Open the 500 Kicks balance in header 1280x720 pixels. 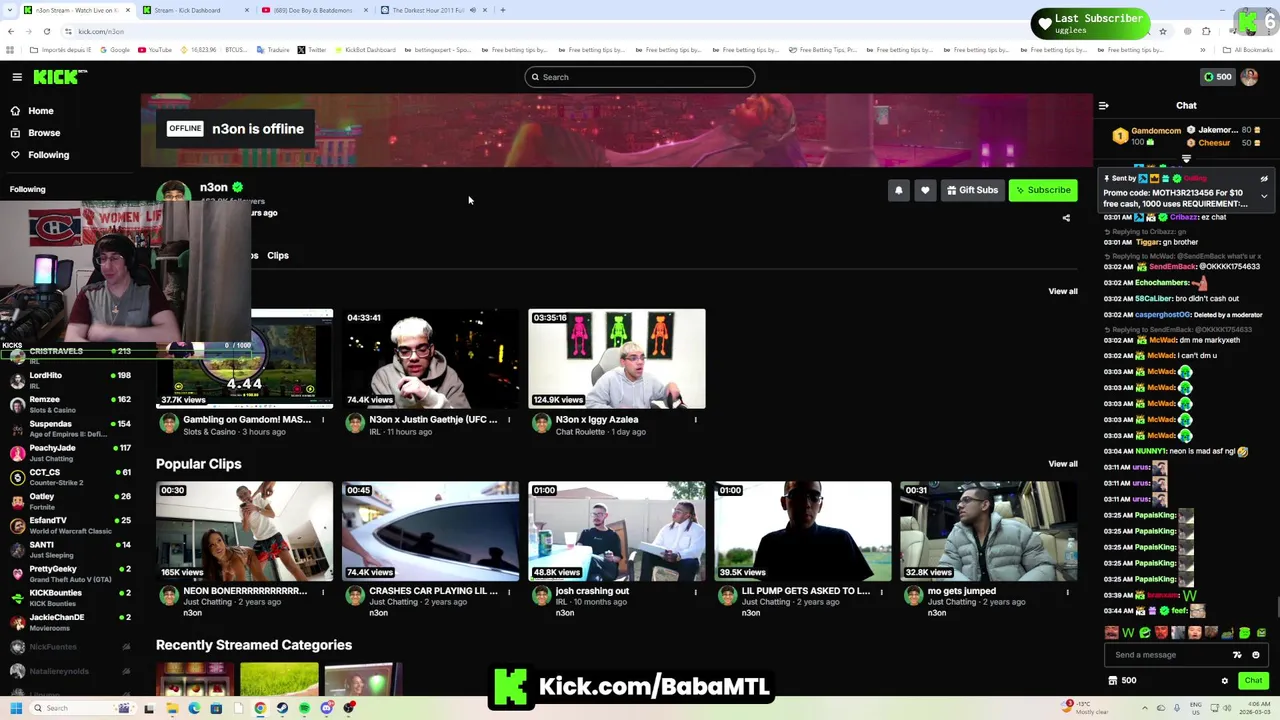(1217, 77)
